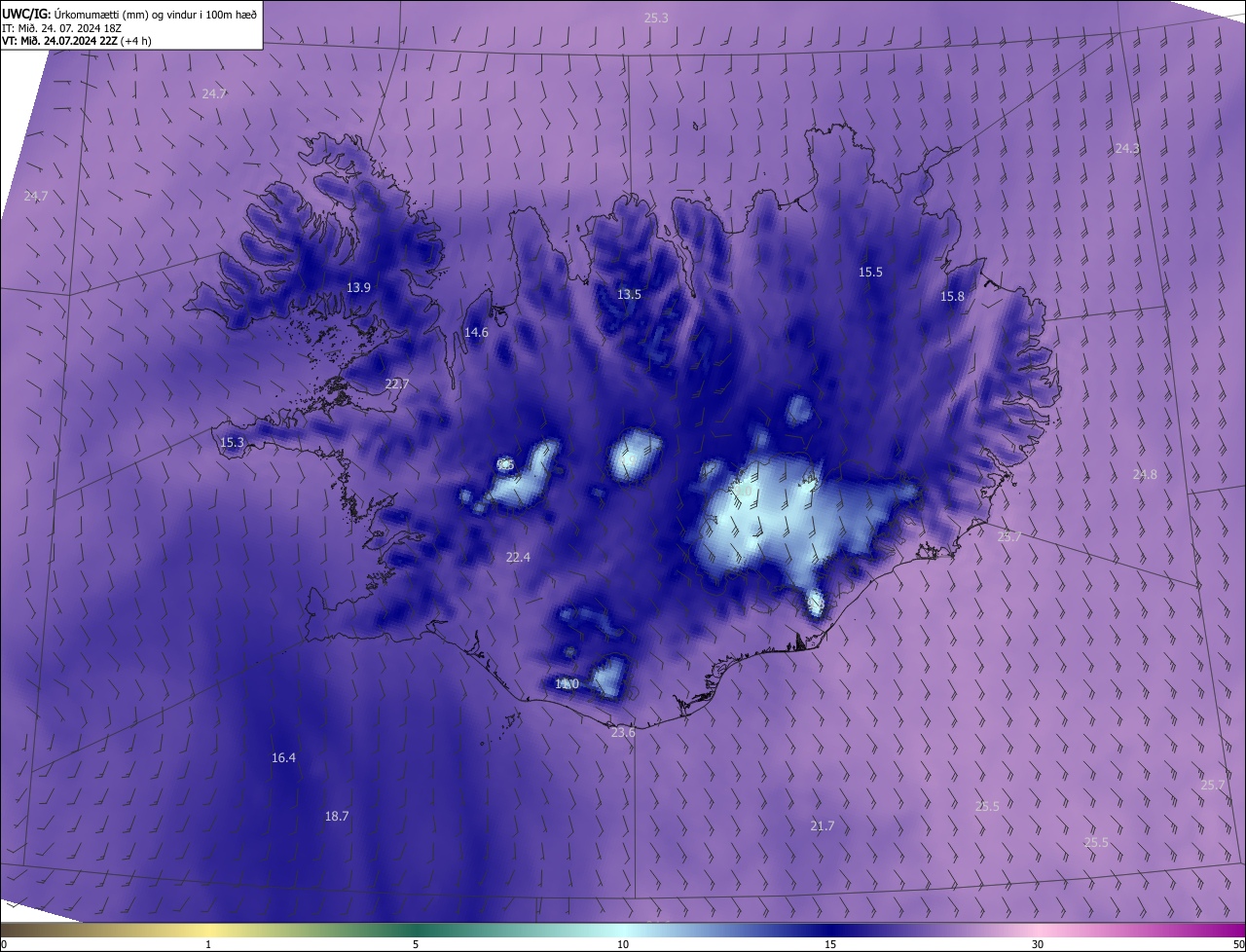This screenshot has height=952, width=1246.
Task: Click the 18.7 value label
Action: click(337, 816)
